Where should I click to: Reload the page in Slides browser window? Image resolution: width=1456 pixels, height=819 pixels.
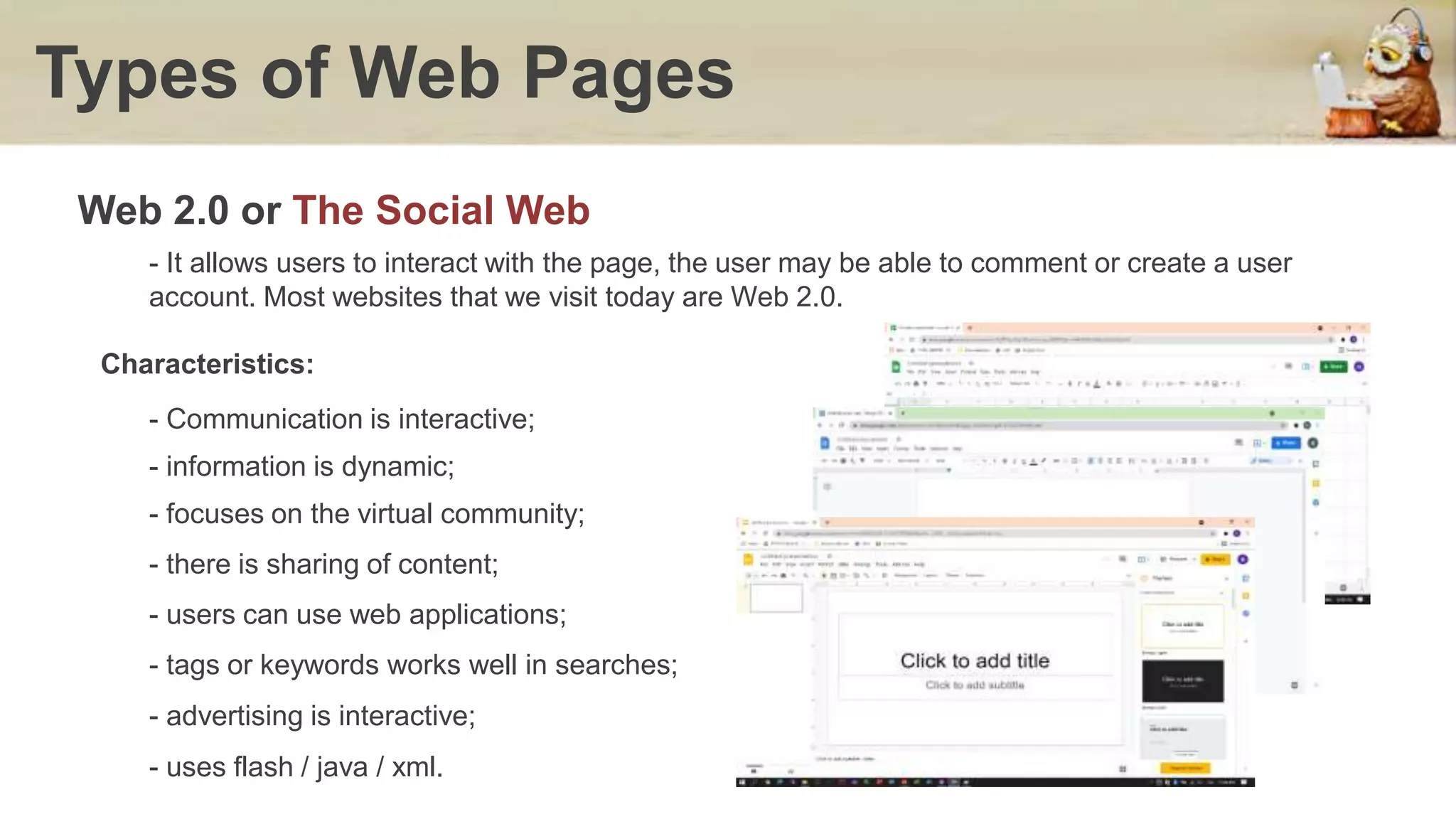[x=765, y=533]
